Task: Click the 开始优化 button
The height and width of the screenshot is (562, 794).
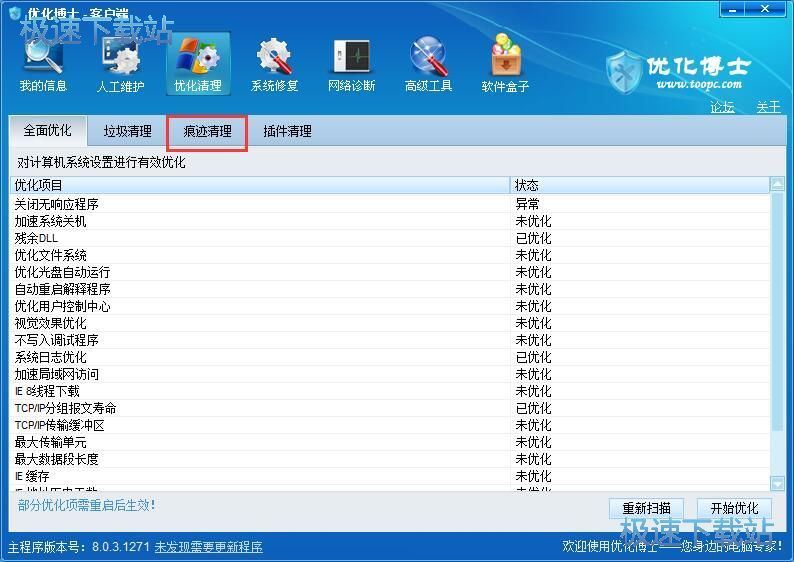Action: (734, 508)
